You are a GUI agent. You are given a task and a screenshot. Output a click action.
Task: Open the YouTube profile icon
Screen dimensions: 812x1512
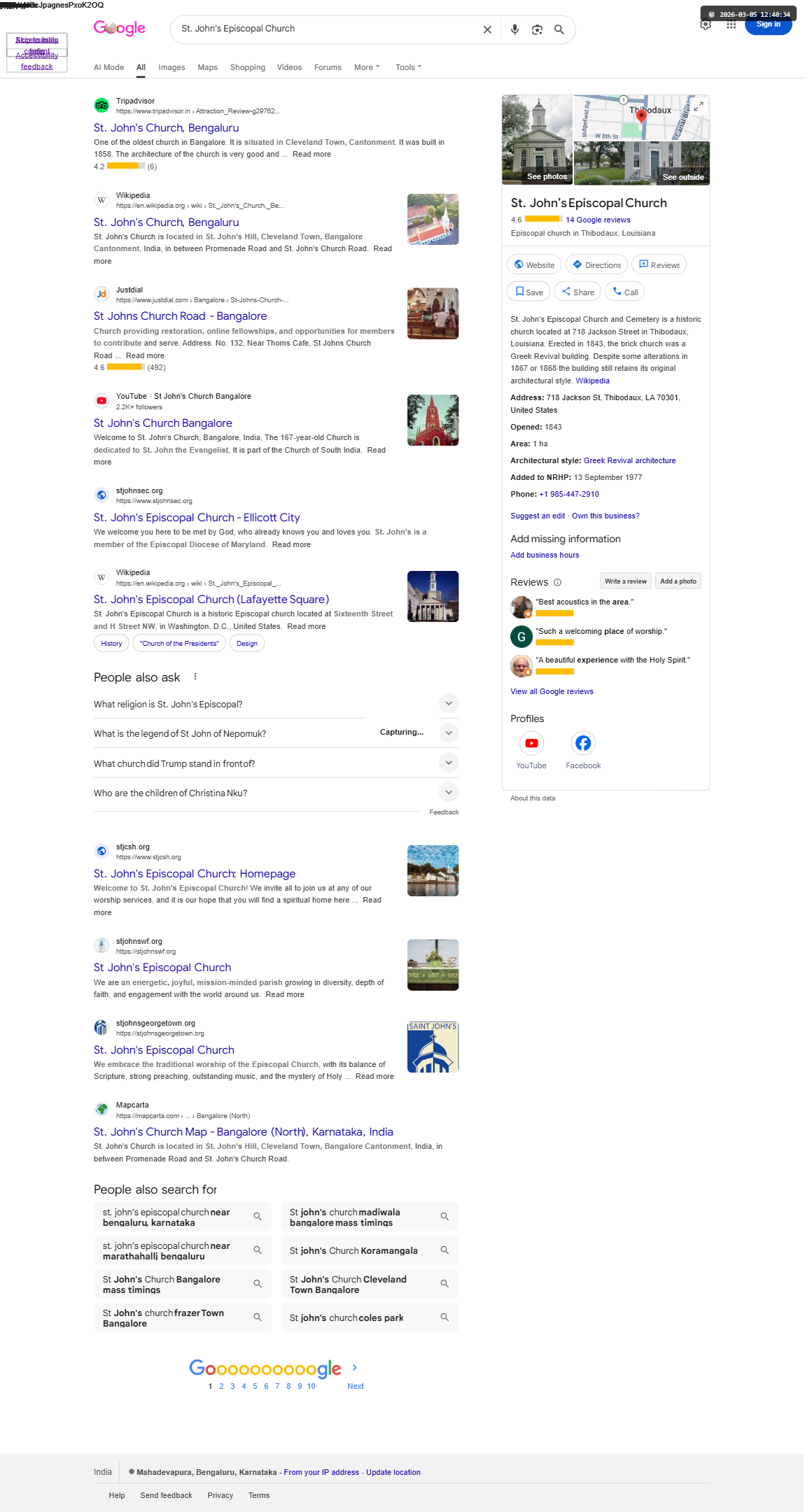[531, 743]
